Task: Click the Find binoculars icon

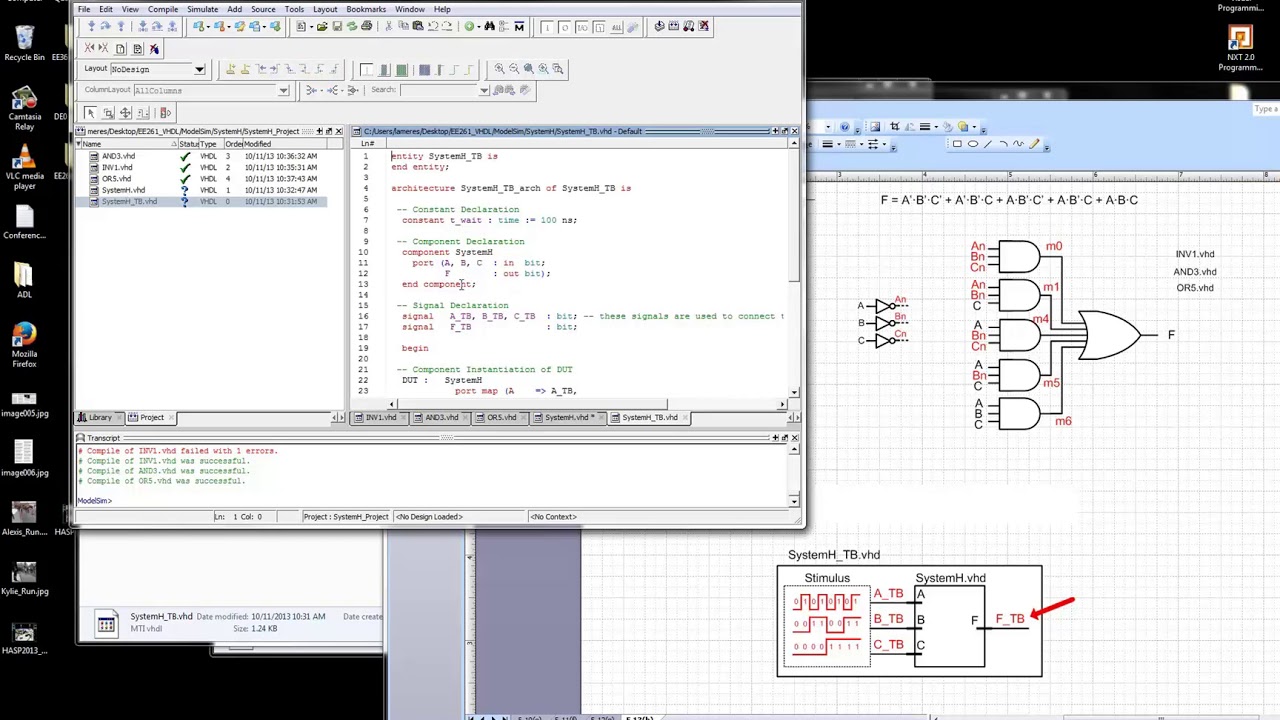Action: pos(489,26)
